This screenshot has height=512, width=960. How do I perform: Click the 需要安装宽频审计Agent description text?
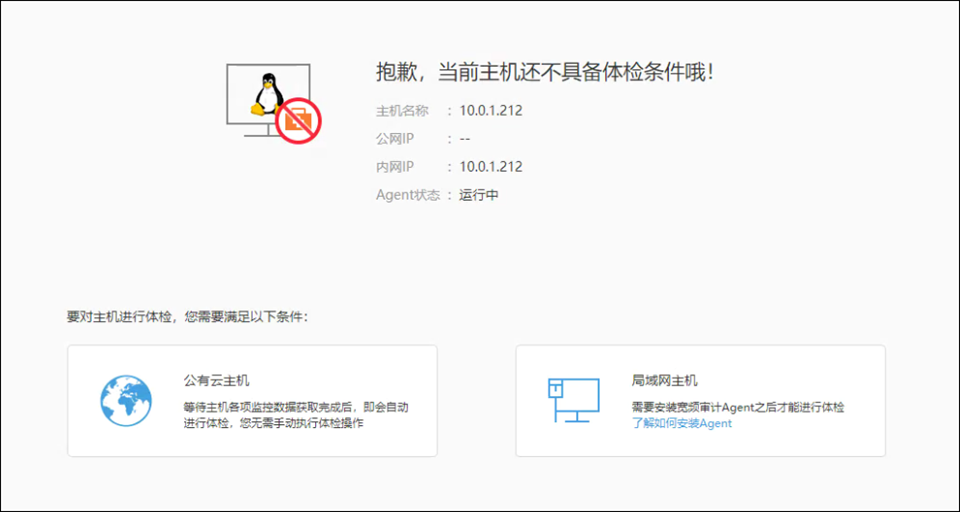(x=737, y=407)
